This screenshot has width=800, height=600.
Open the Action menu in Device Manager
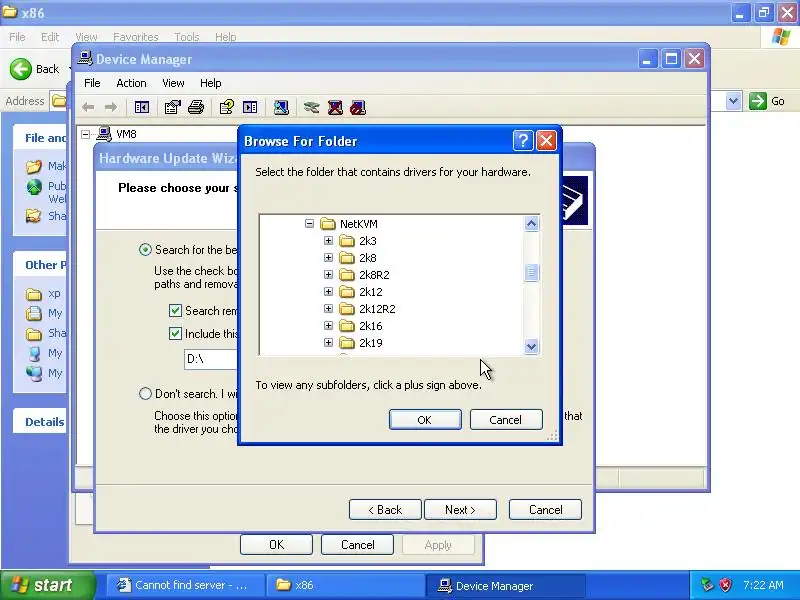tap(131, 83)
